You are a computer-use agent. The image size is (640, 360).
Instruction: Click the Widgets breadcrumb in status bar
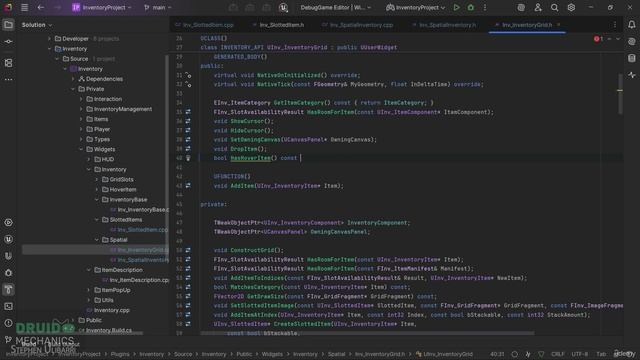coord(272,354)
